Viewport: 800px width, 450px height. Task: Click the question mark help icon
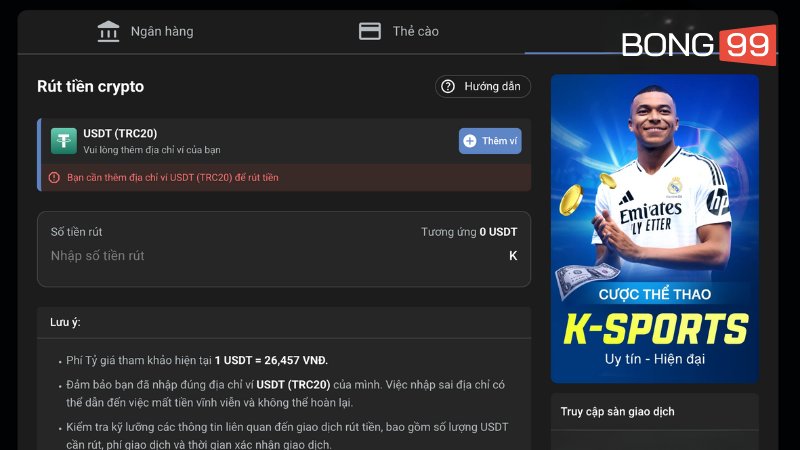click(x=448, y=87)
